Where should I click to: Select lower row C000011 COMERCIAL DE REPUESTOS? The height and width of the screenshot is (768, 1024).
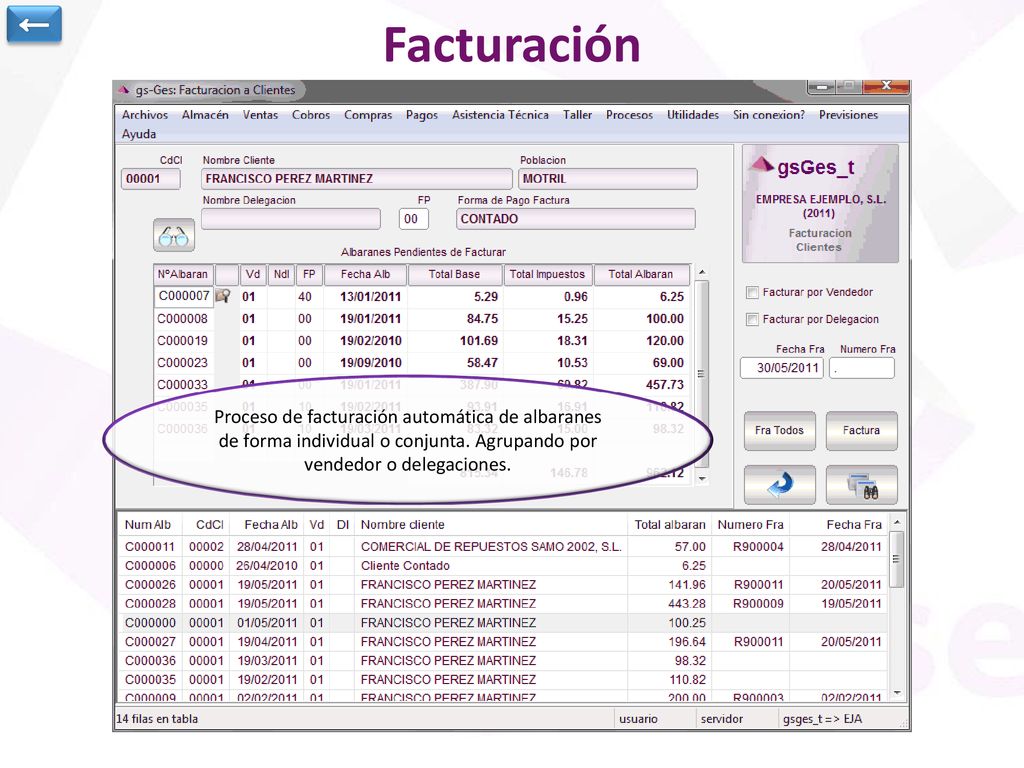tap(503, 547)
